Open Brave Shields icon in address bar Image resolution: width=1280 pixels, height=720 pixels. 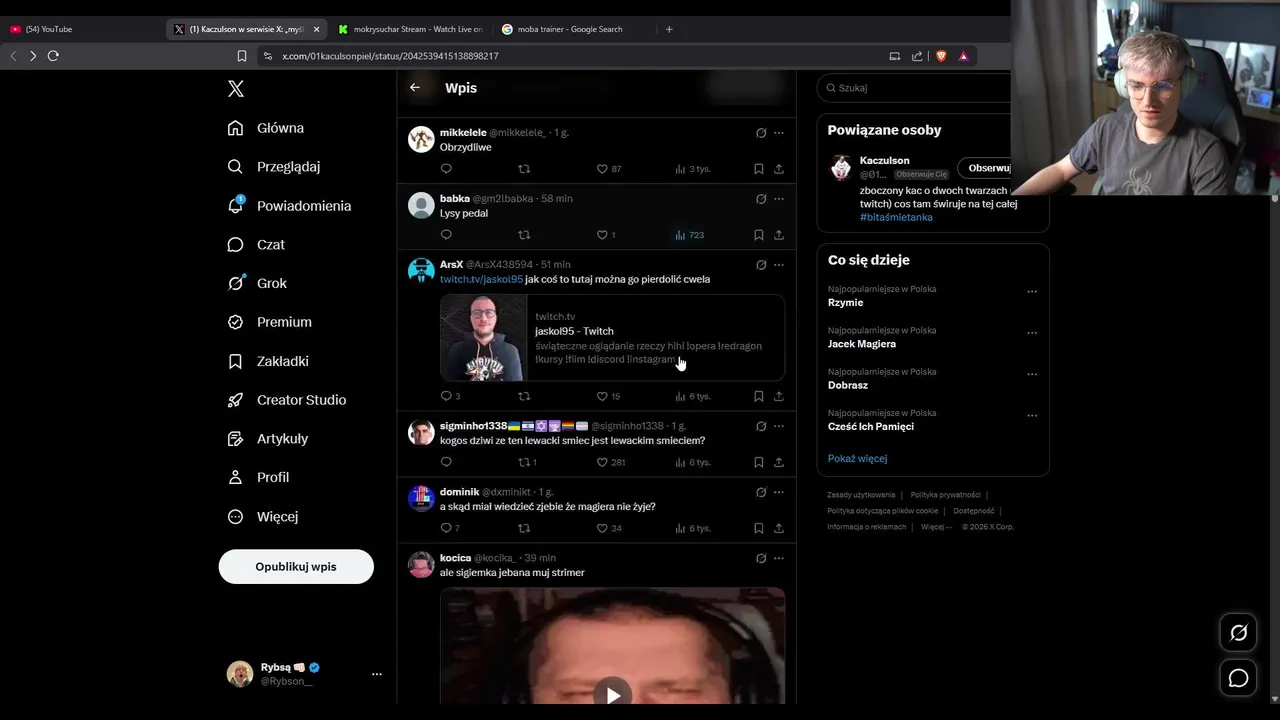pyautogui.click(x=941, y=56)
